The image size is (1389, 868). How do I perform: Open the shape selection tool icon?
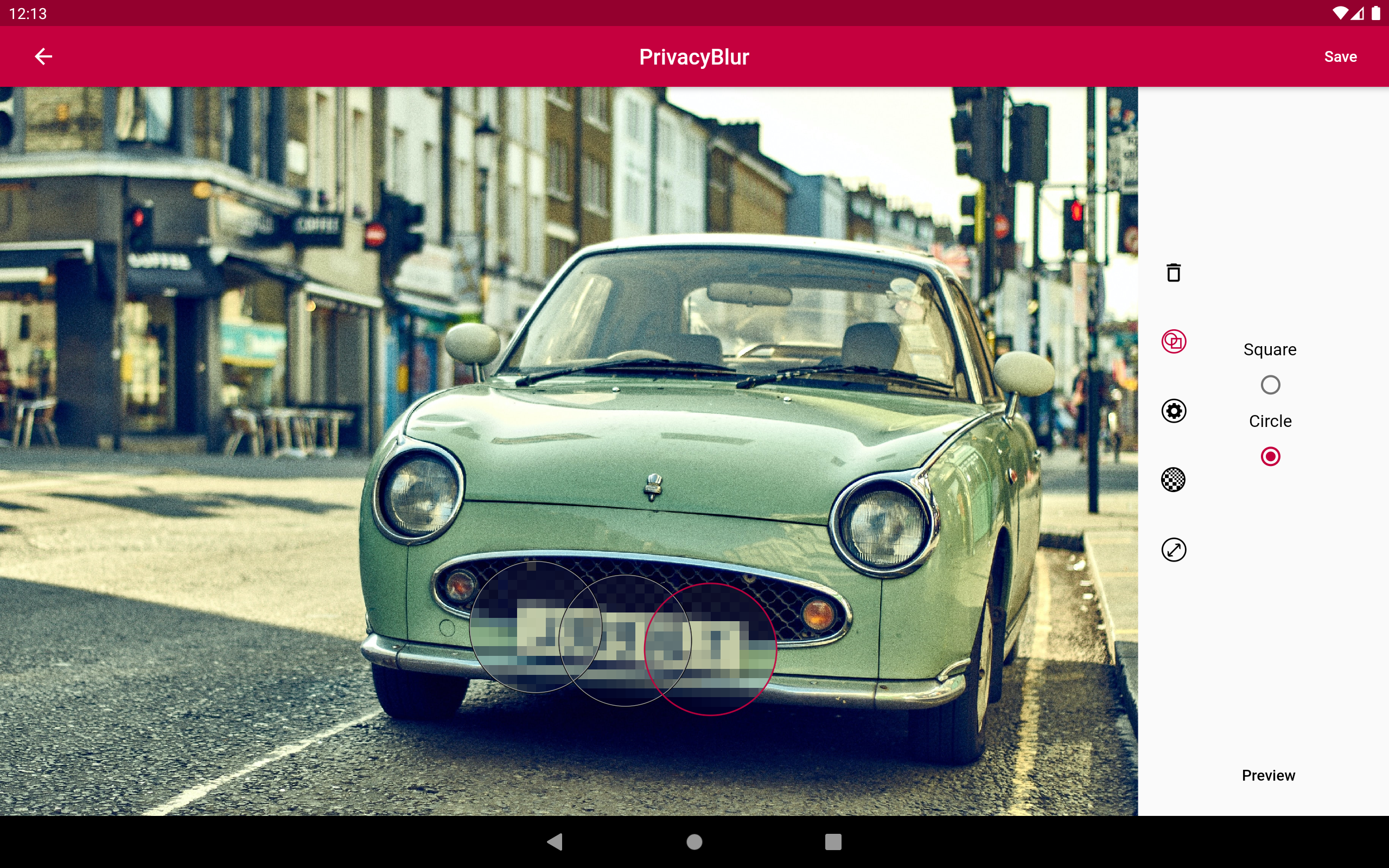[1174, 342]
